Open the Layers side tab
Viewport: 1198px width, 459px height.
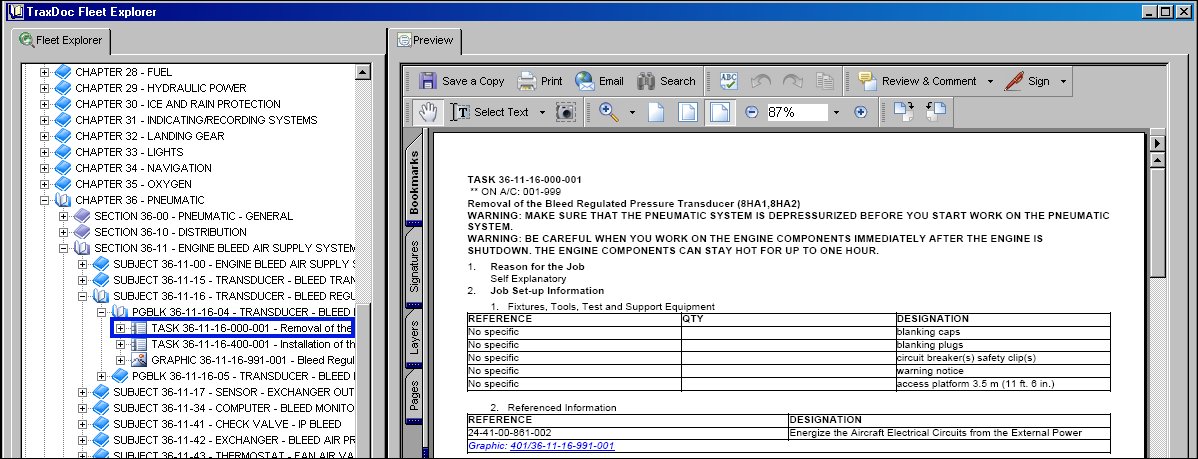[x=413, y=338]
